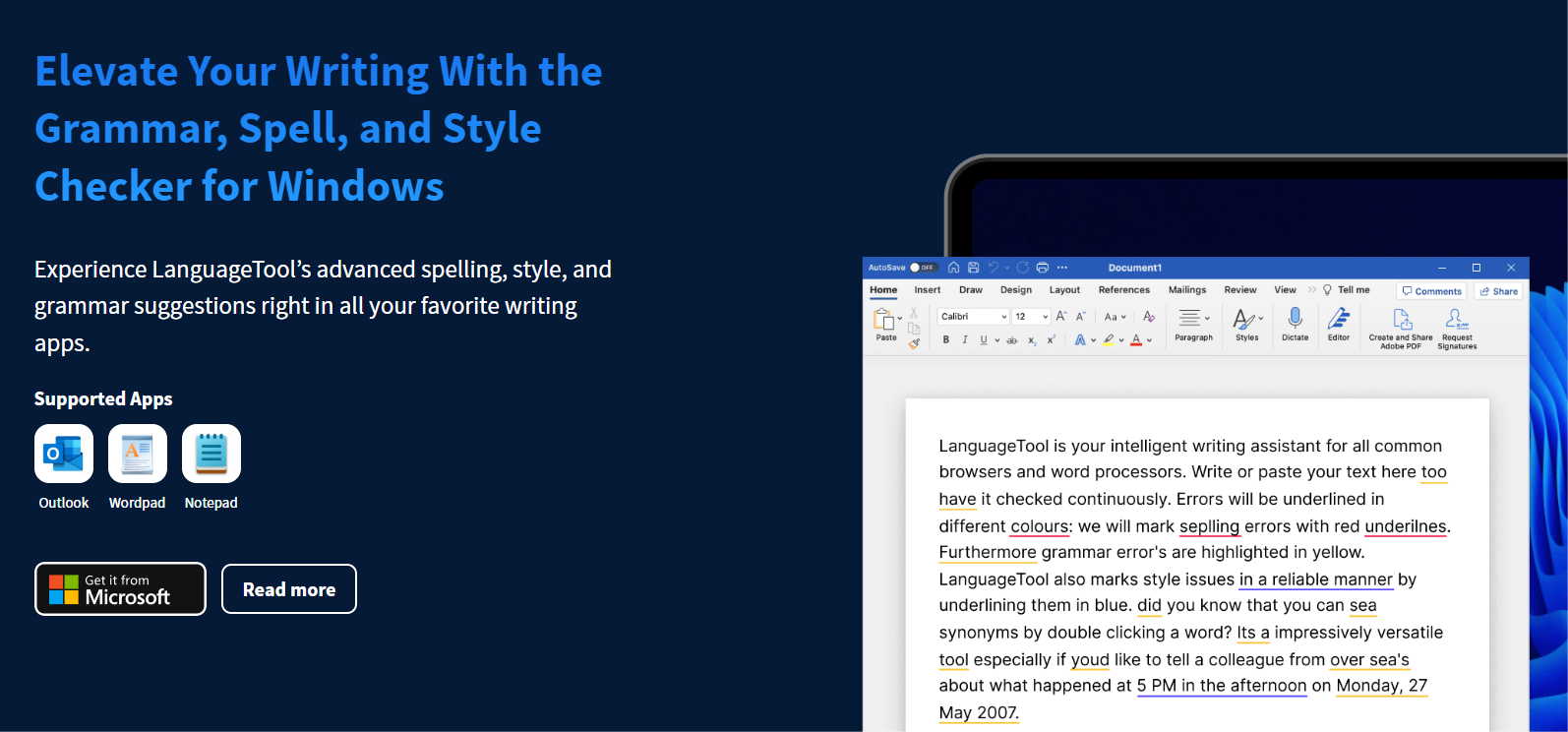Click the Paste clipboard icon
The image size is (1568, 732).
tap(884, 320)
